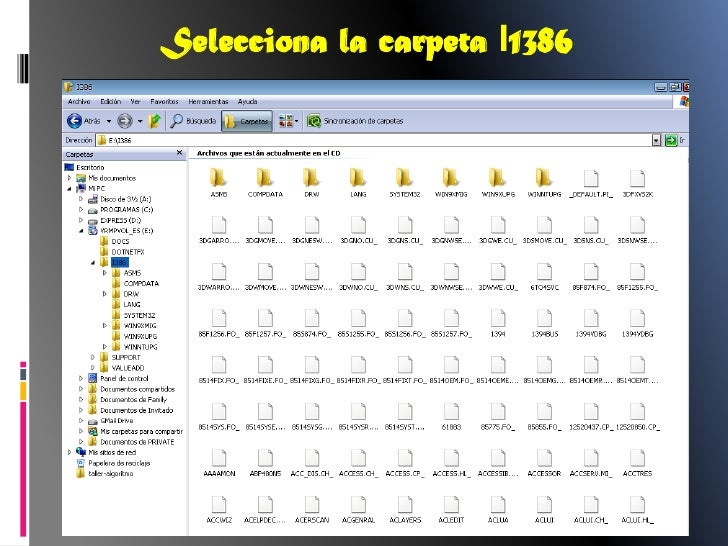728x546 pixels.
Task: Collapse the XRMPVOL_ES (E:) drive node
Action: 81,231
